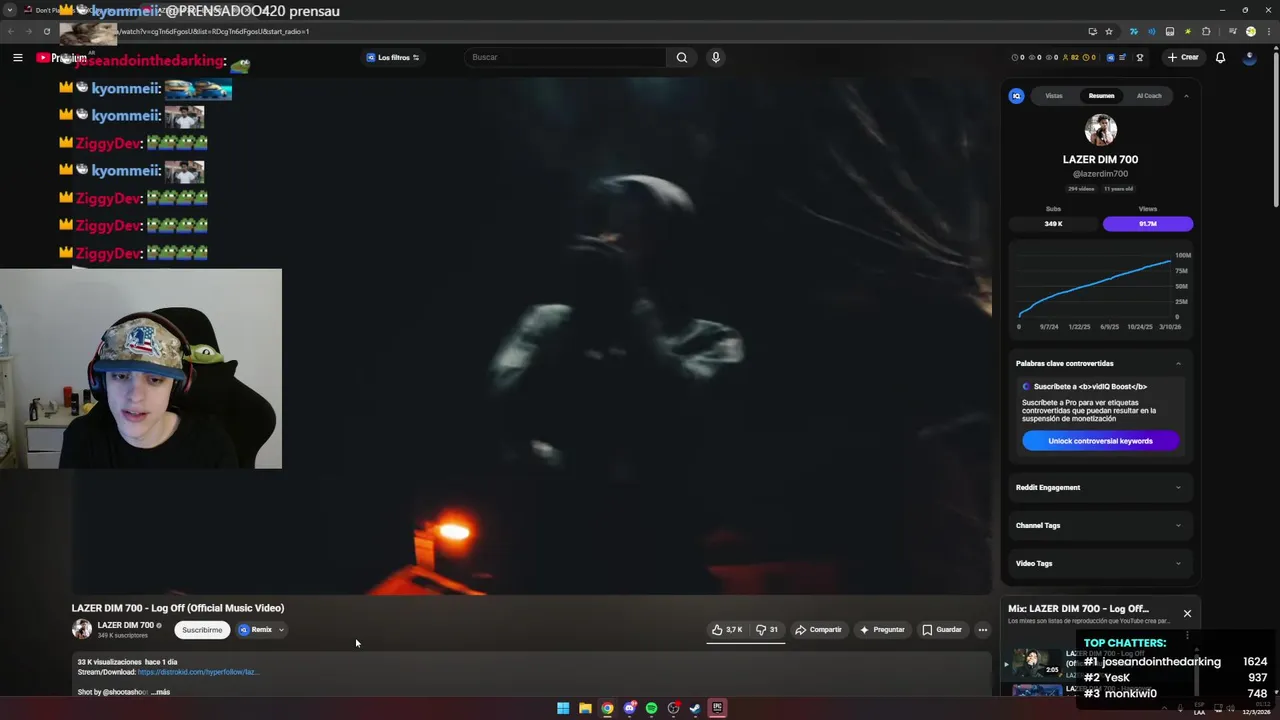Screen dimensions: 1280x720
Task: Collapse Palabras clave controvertidas section
Action: (1178, 363)
